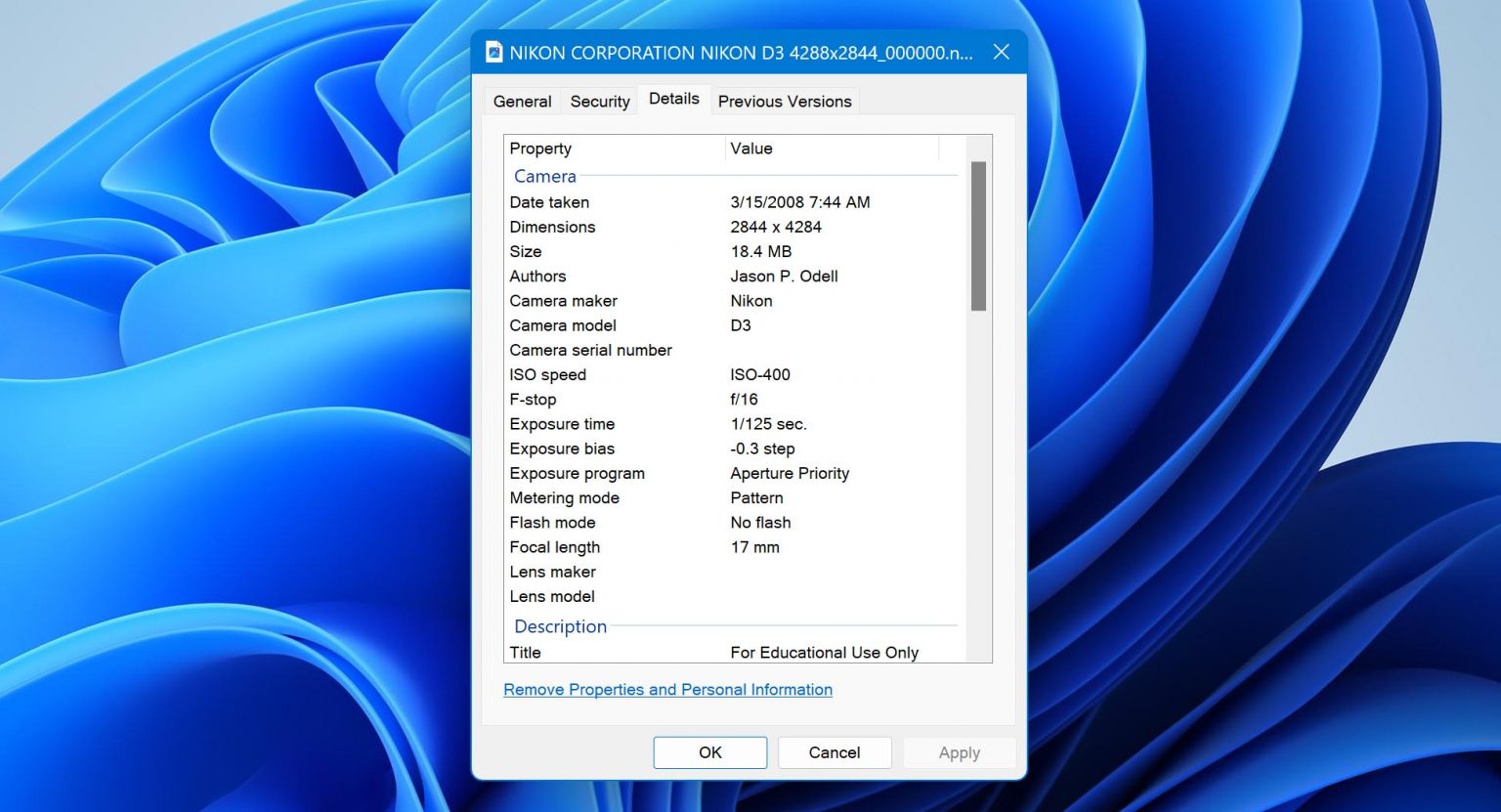Select the Date taken property row
This screenshot has width=1501, height=812.
pos(549,202)
